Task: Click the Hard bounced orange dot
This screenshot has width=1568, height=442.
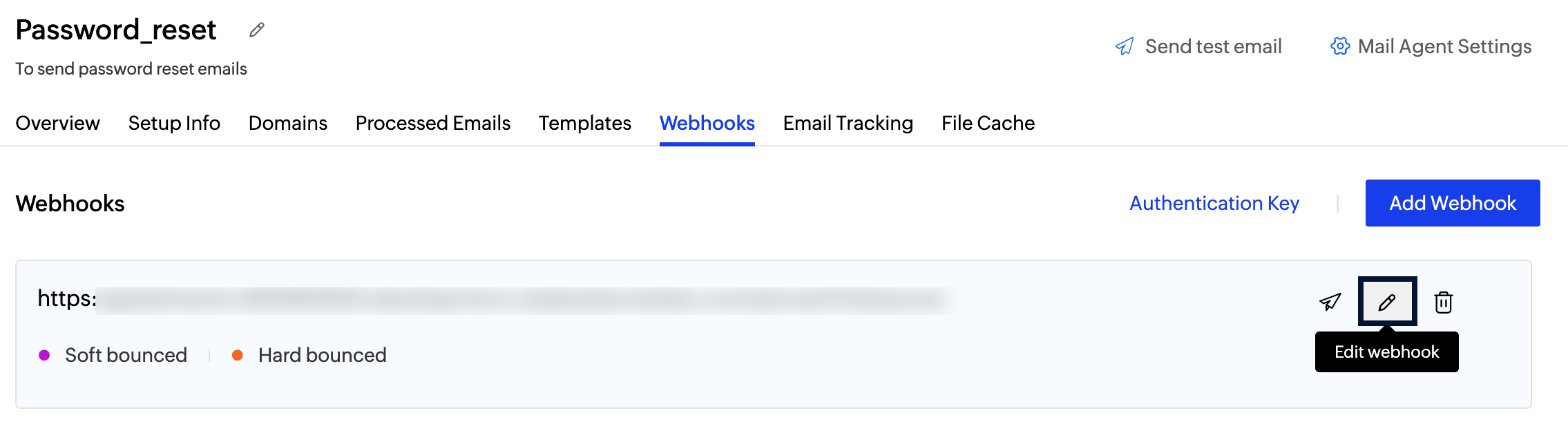Action: tap(238, 355)
